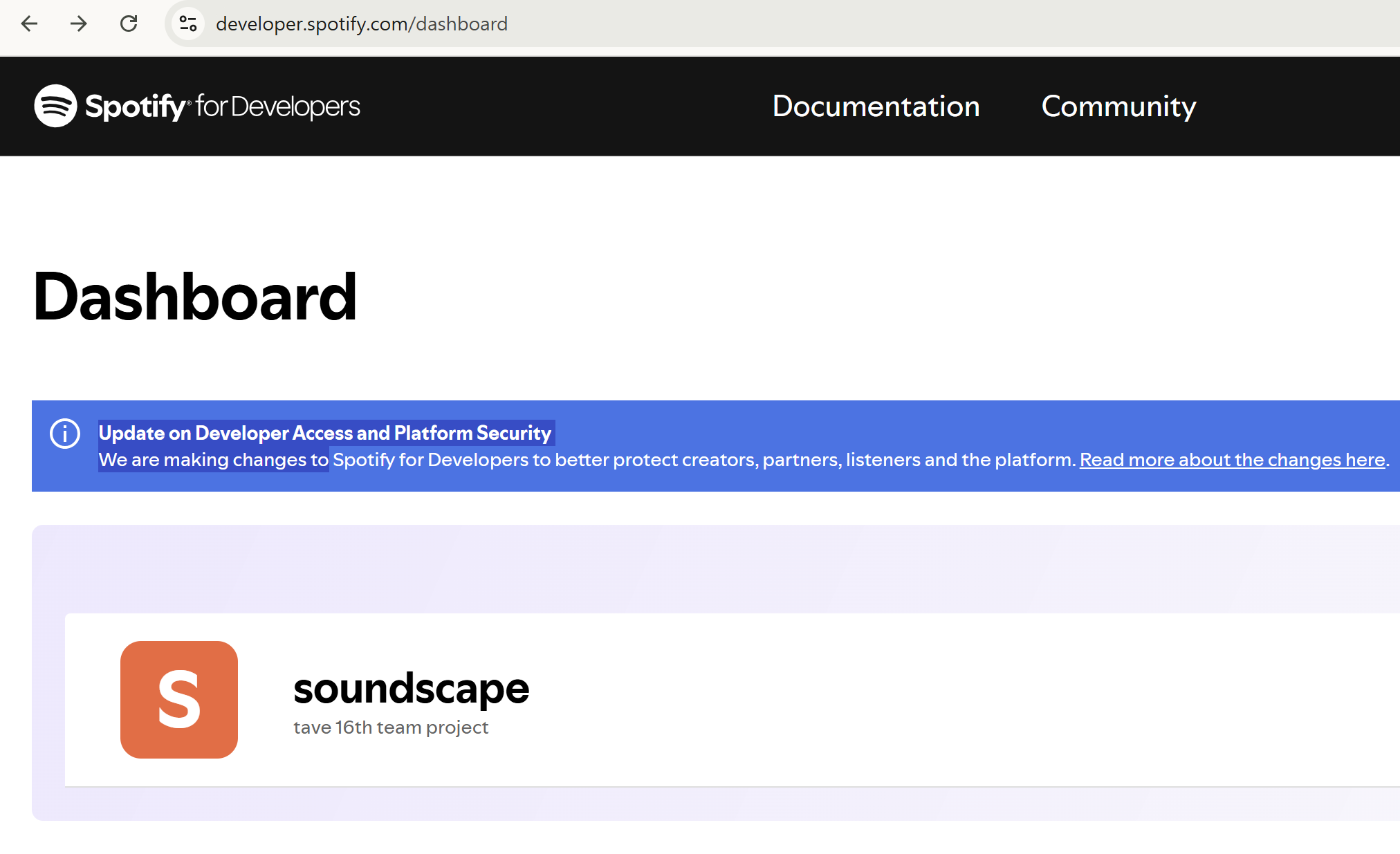Viewport: 1400px width, 854px height.
Task: Click the 'for Developers' wordmark text
Action: [x=277, y=106]
